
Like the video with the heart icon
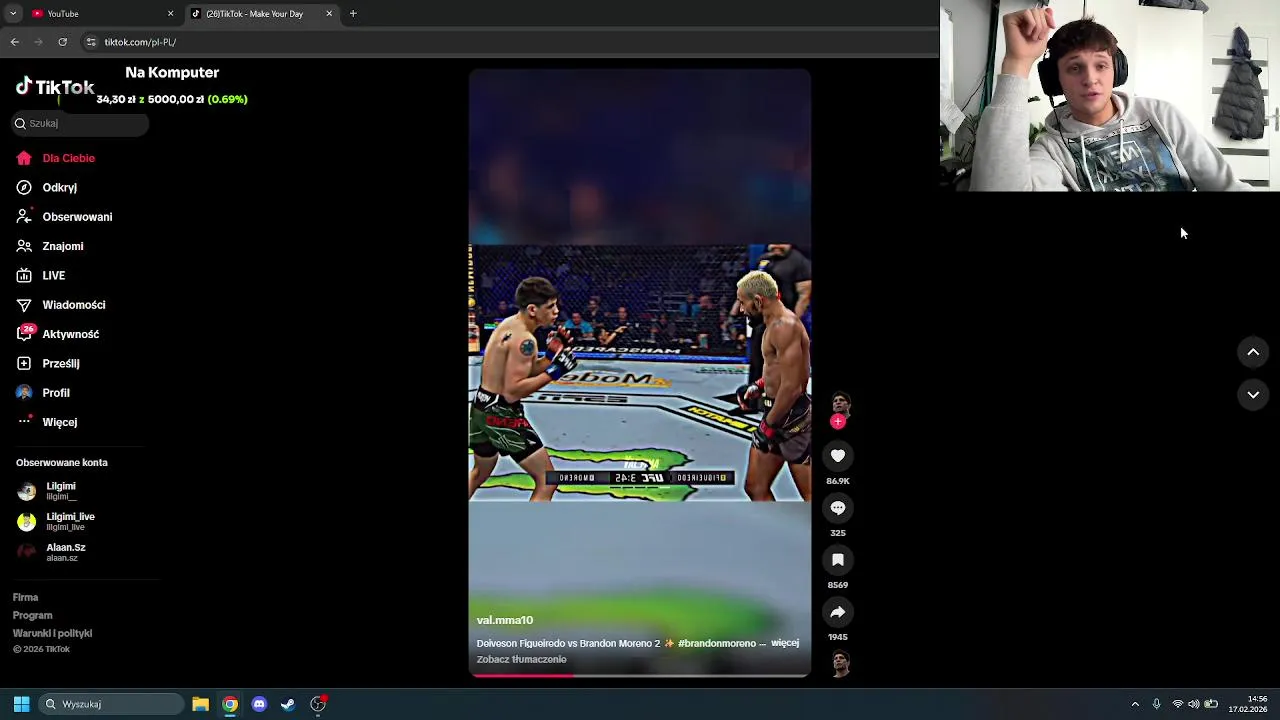(838, 456)
